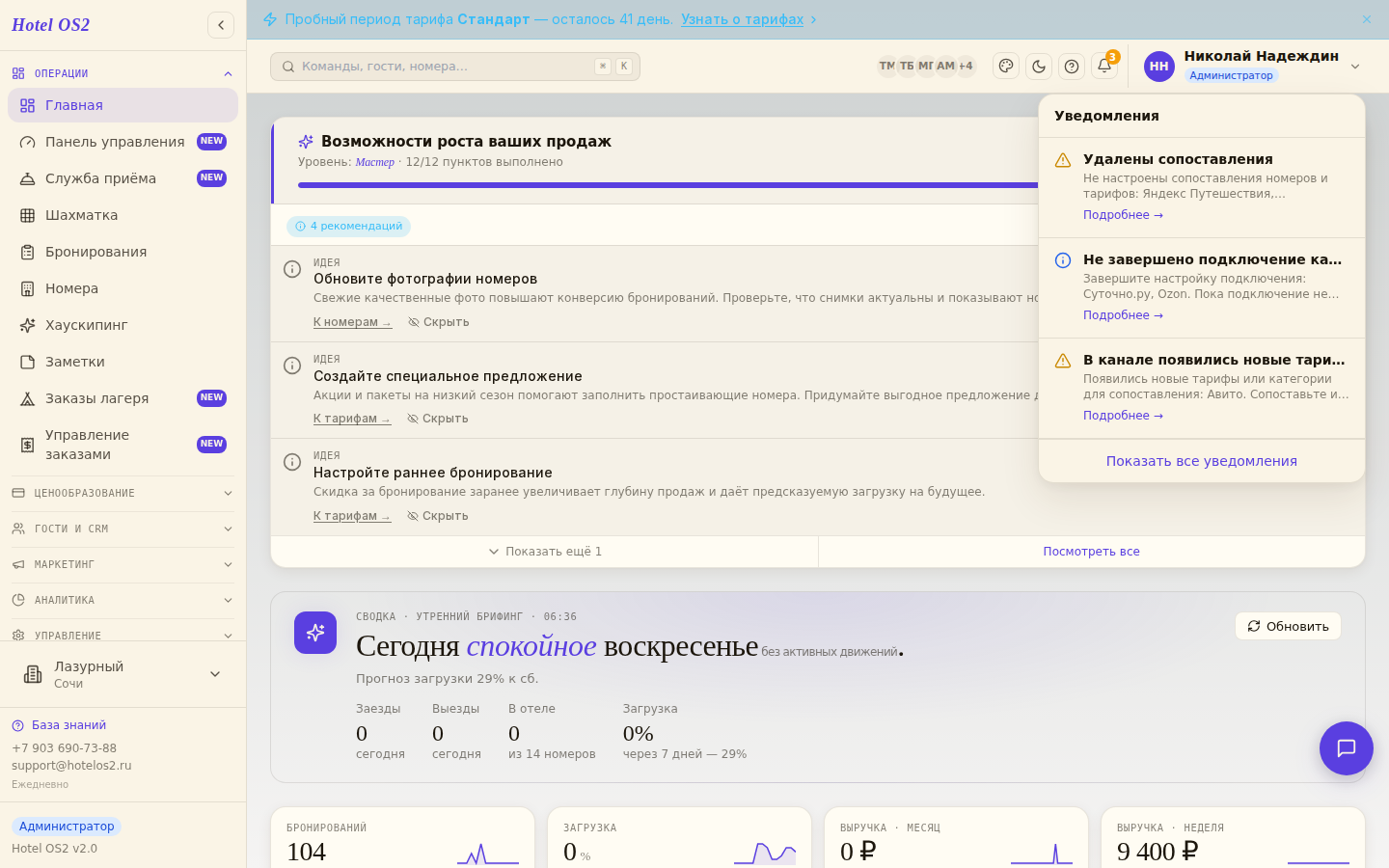Click the Администратор role badge in sidebar footer
This screenshot has height=868, width=1389.
[x=67, y=827]
